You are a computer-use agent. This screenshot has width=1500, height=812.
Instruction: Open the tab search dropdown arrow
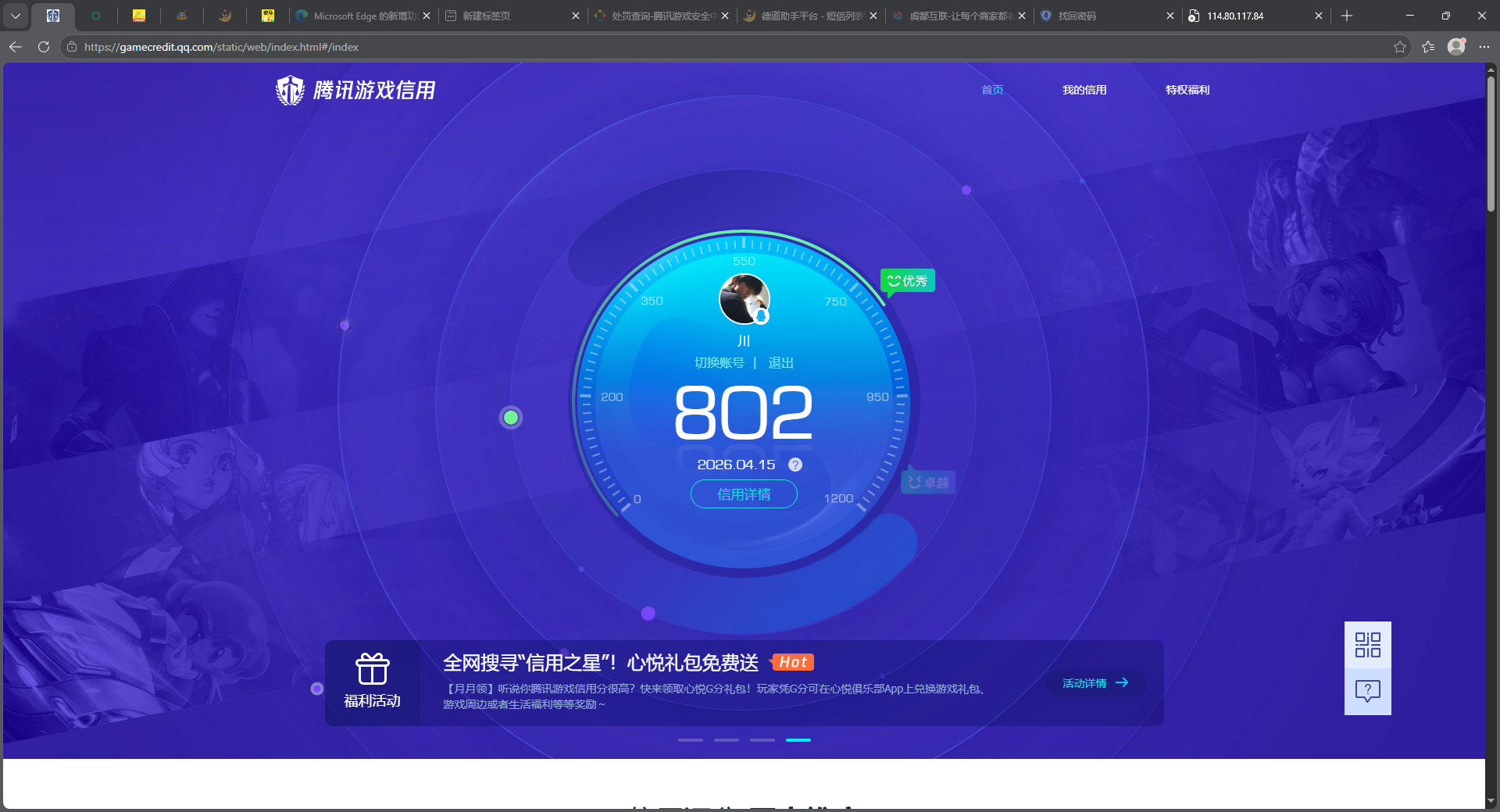(x=16, y=16)
